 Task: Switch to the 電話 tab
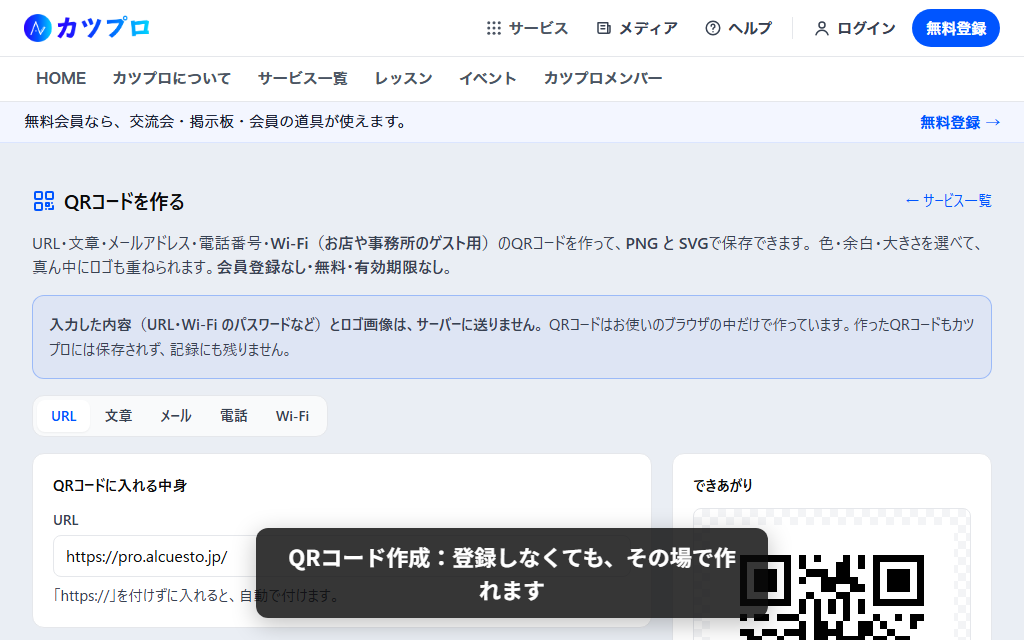click(x=234, y=416)
